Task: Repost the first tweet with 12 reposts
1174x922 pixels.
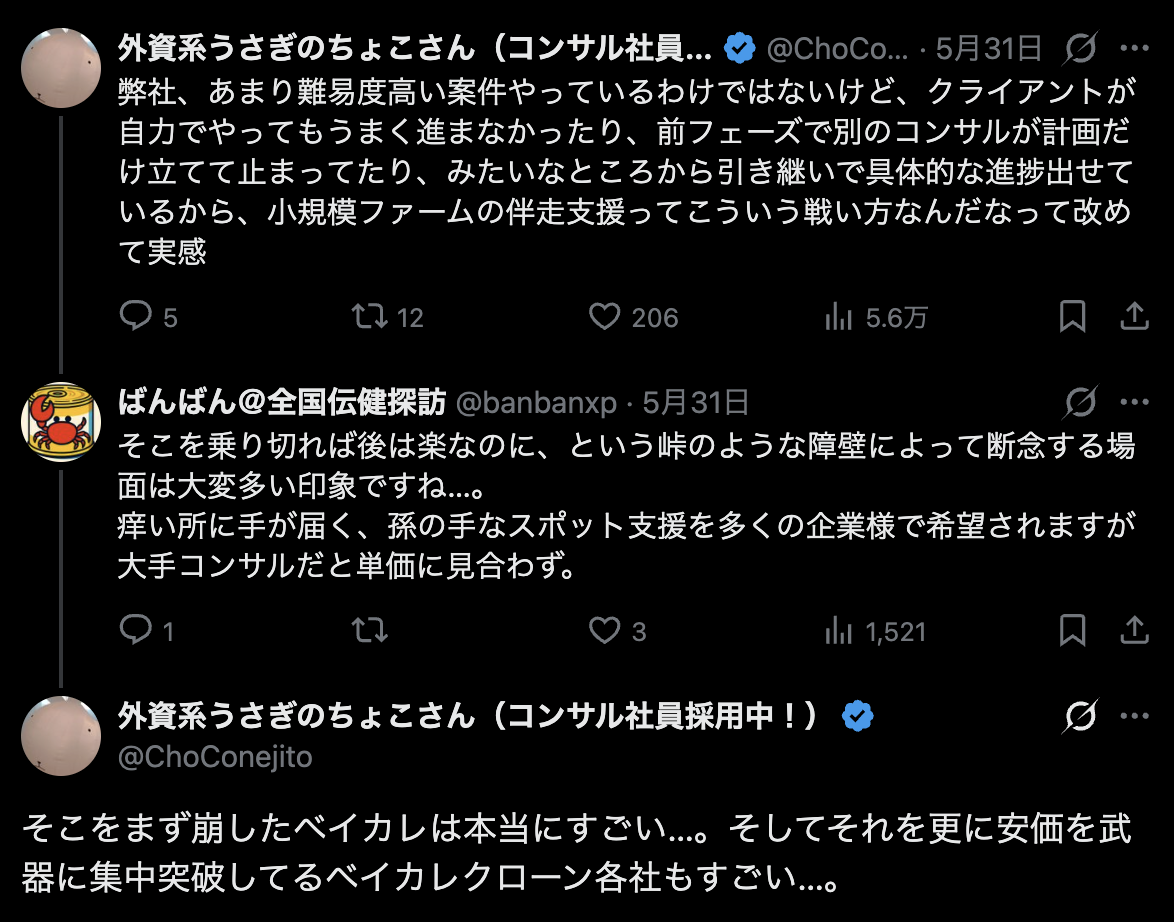Action: (370, 318)
